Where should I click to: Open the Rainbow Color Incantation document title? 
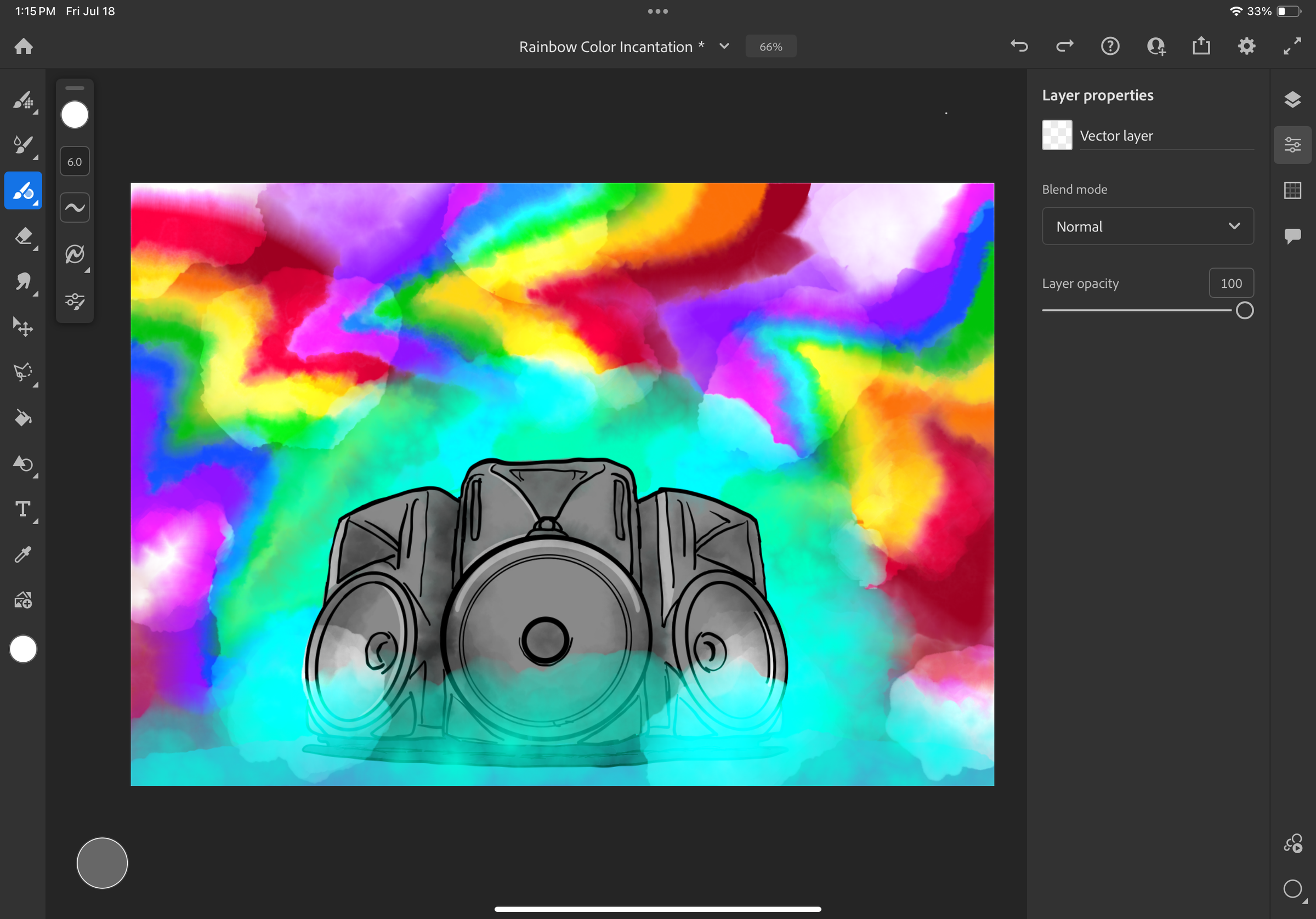[611, 47]
